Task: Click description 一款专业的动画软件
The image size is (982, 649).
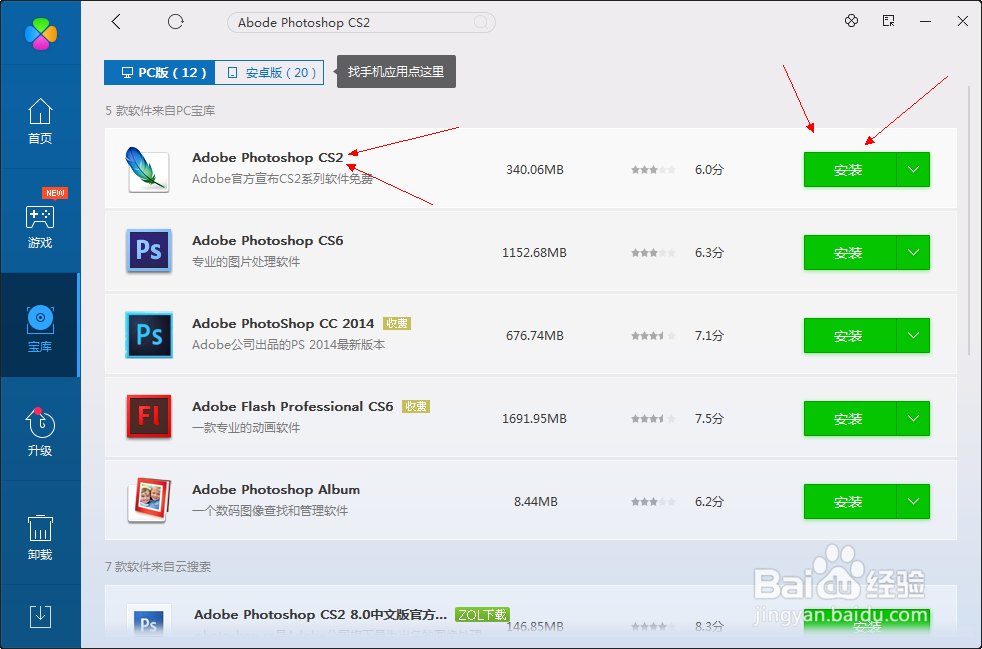Action: click(x=246, y=428)
